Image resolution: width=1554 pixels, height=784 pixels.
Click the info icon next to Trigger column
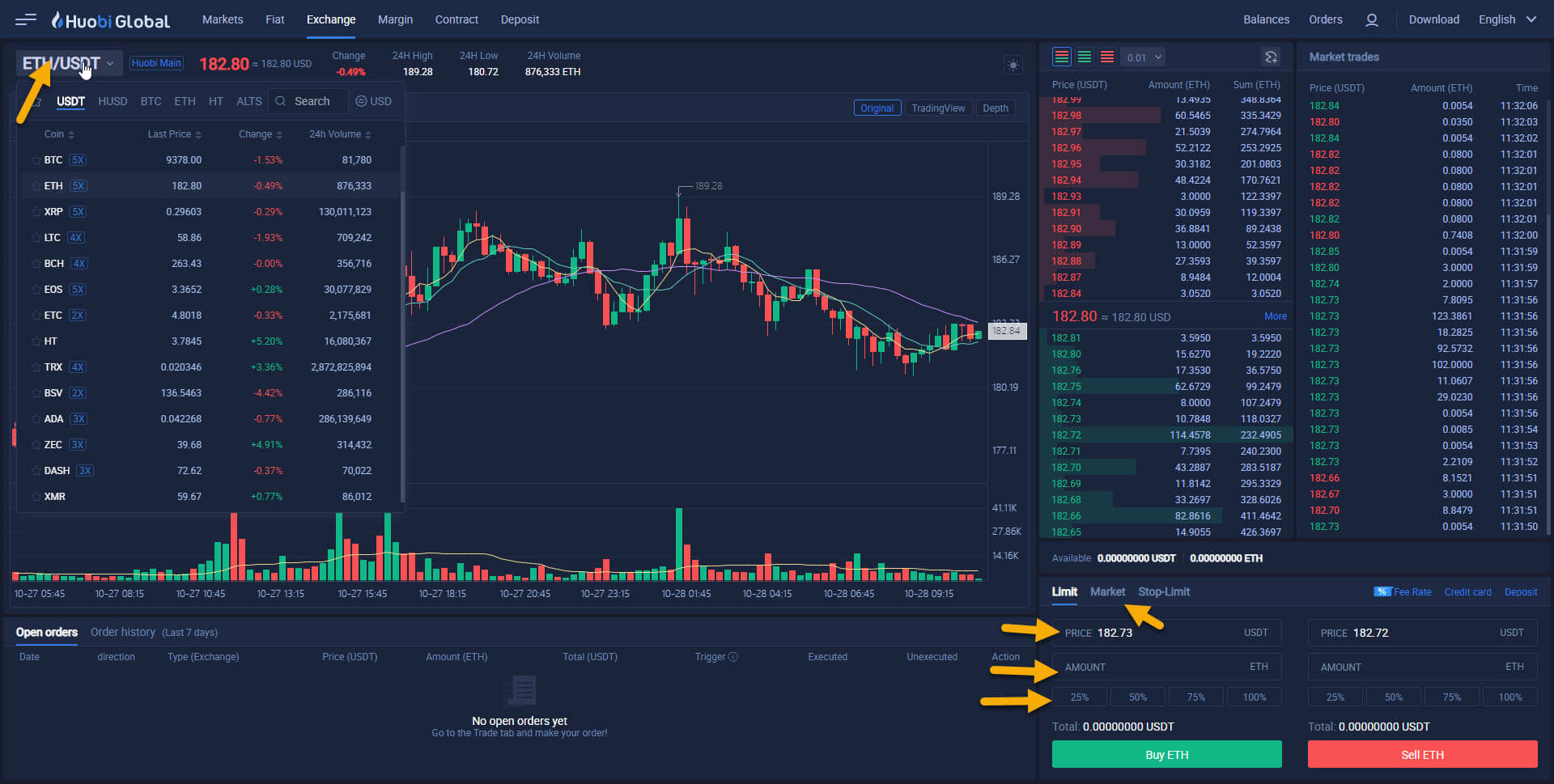tap(733, 657)
